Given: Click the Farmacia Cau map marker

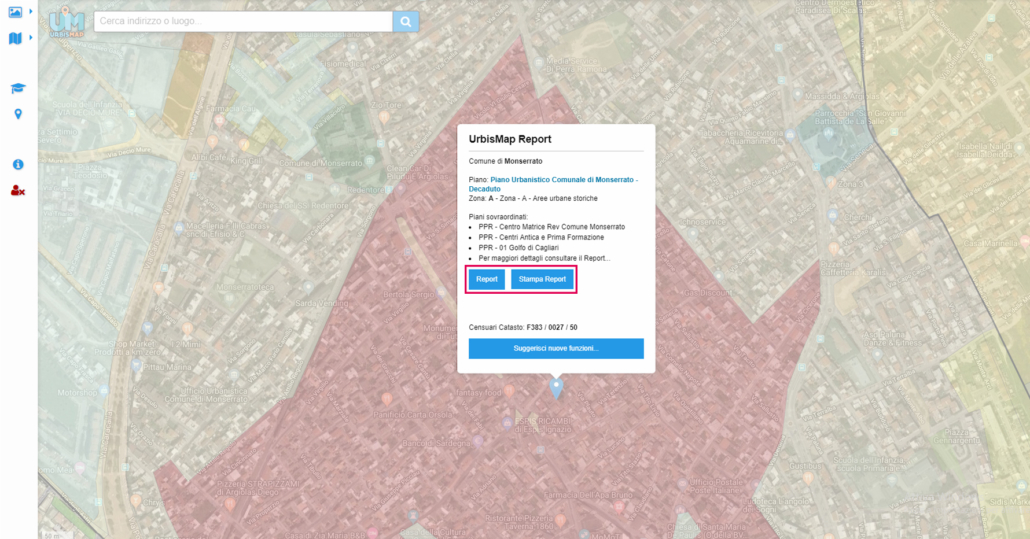Looking at the screenshot, I should pyautogui.click(x=220, y=120).
